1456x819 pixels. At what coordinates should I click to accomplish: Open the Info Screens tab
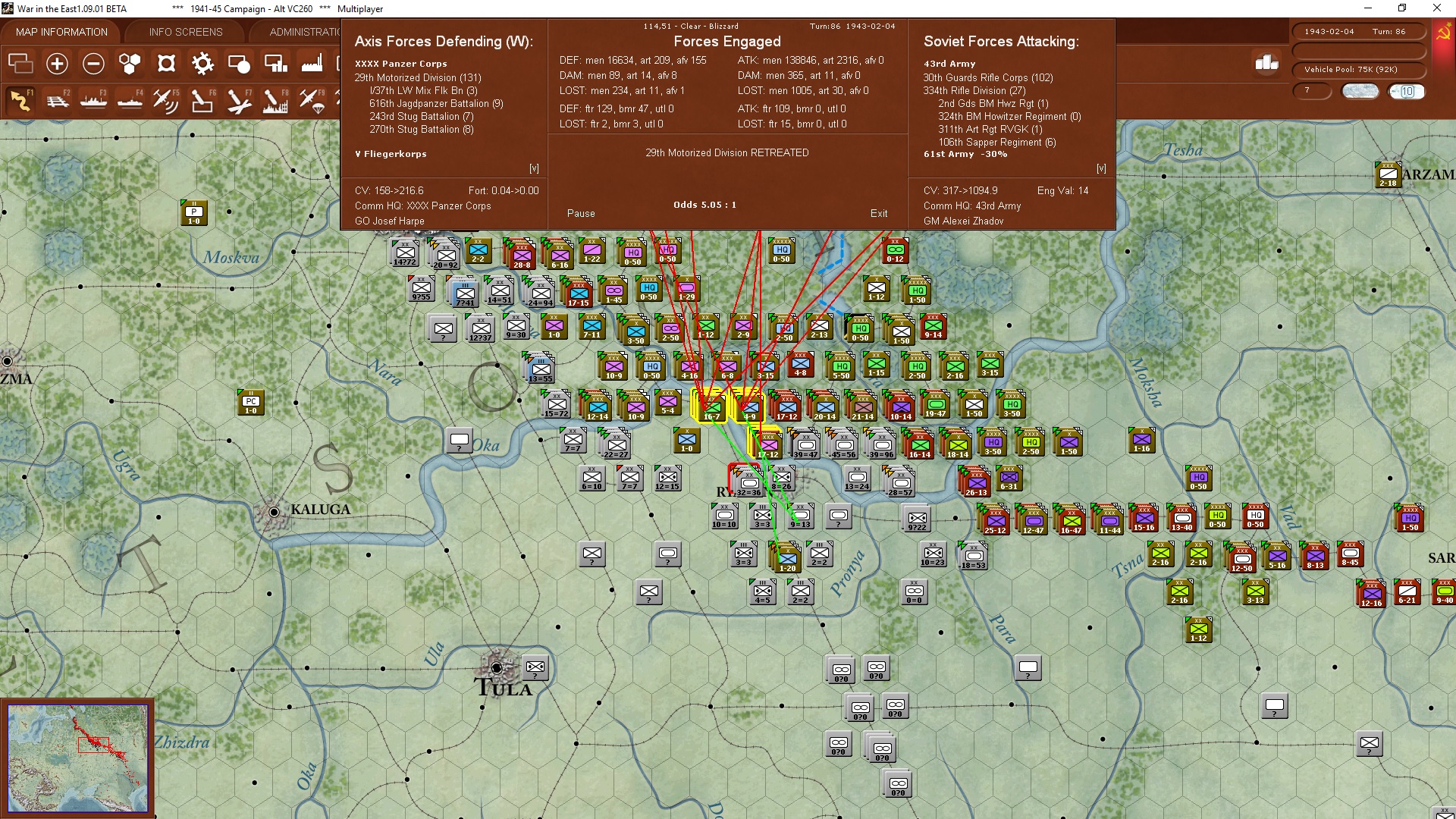pos(186,32)
